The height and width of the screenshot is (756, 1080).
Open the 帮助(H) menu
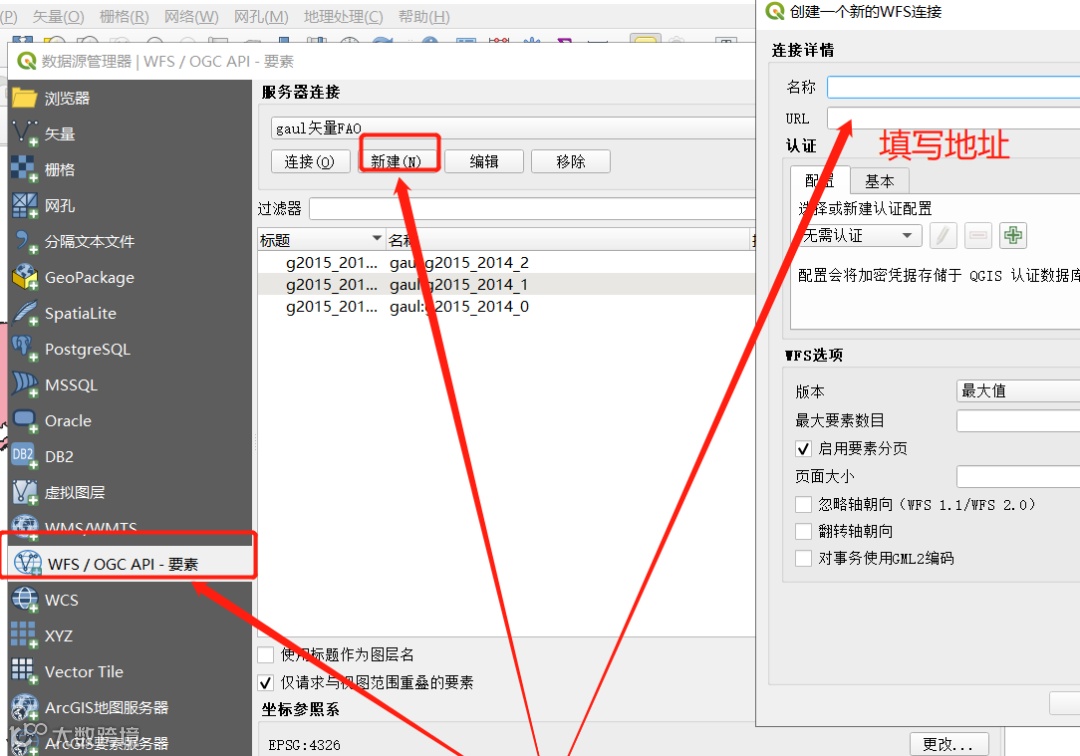pyautogui.click(x=424, y=17)
